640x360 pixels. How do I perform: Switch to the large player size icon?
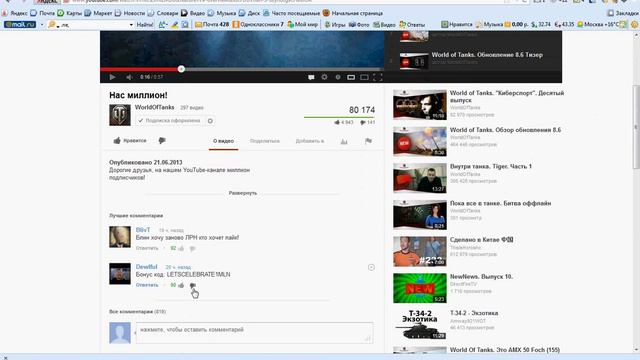[x=364, y=77]
